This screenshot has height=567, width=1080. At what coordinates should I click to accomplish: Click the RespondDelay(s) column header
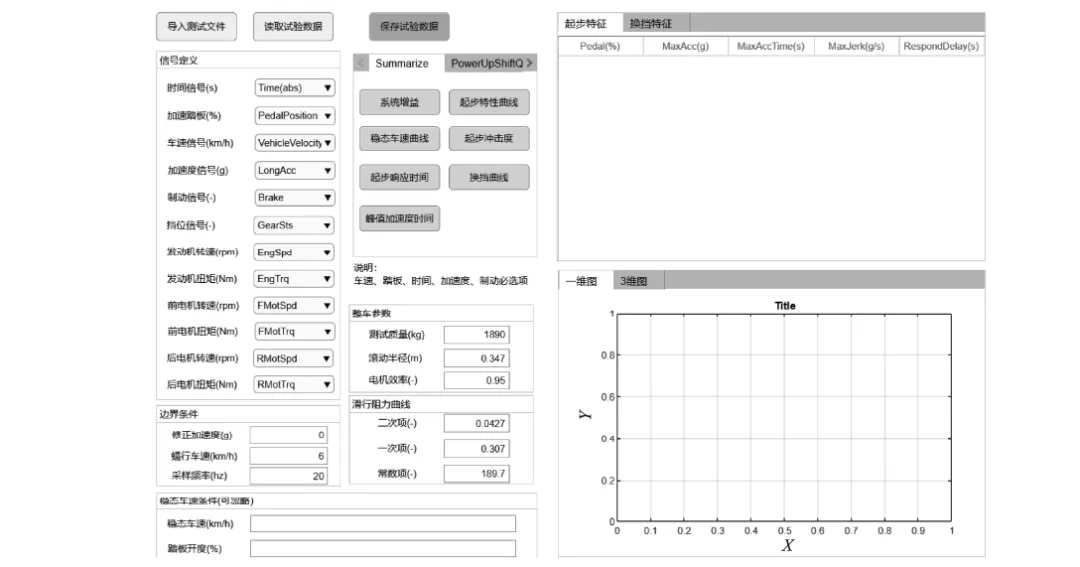point(941,46)
